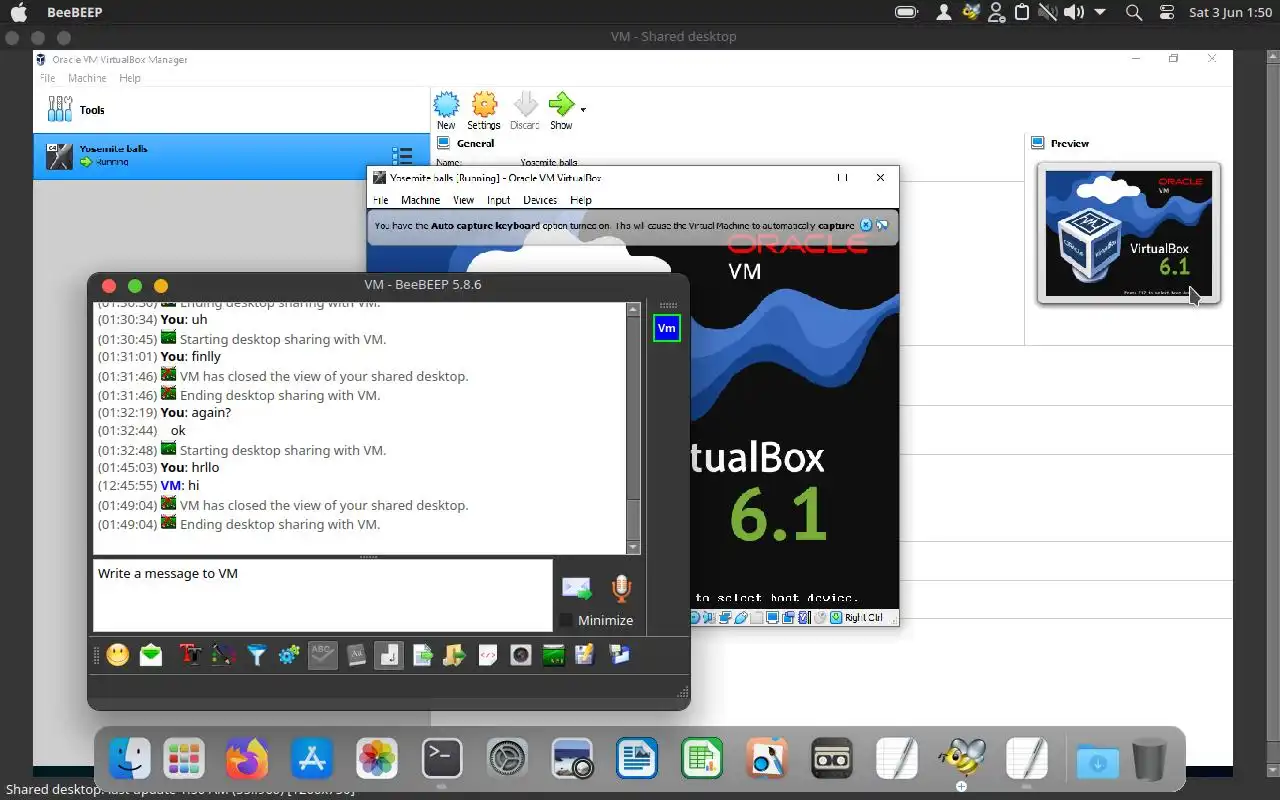Screen dimensions: 1280x800
Task: Open the Apple menu in the top bar
Action: pos(18,12)
